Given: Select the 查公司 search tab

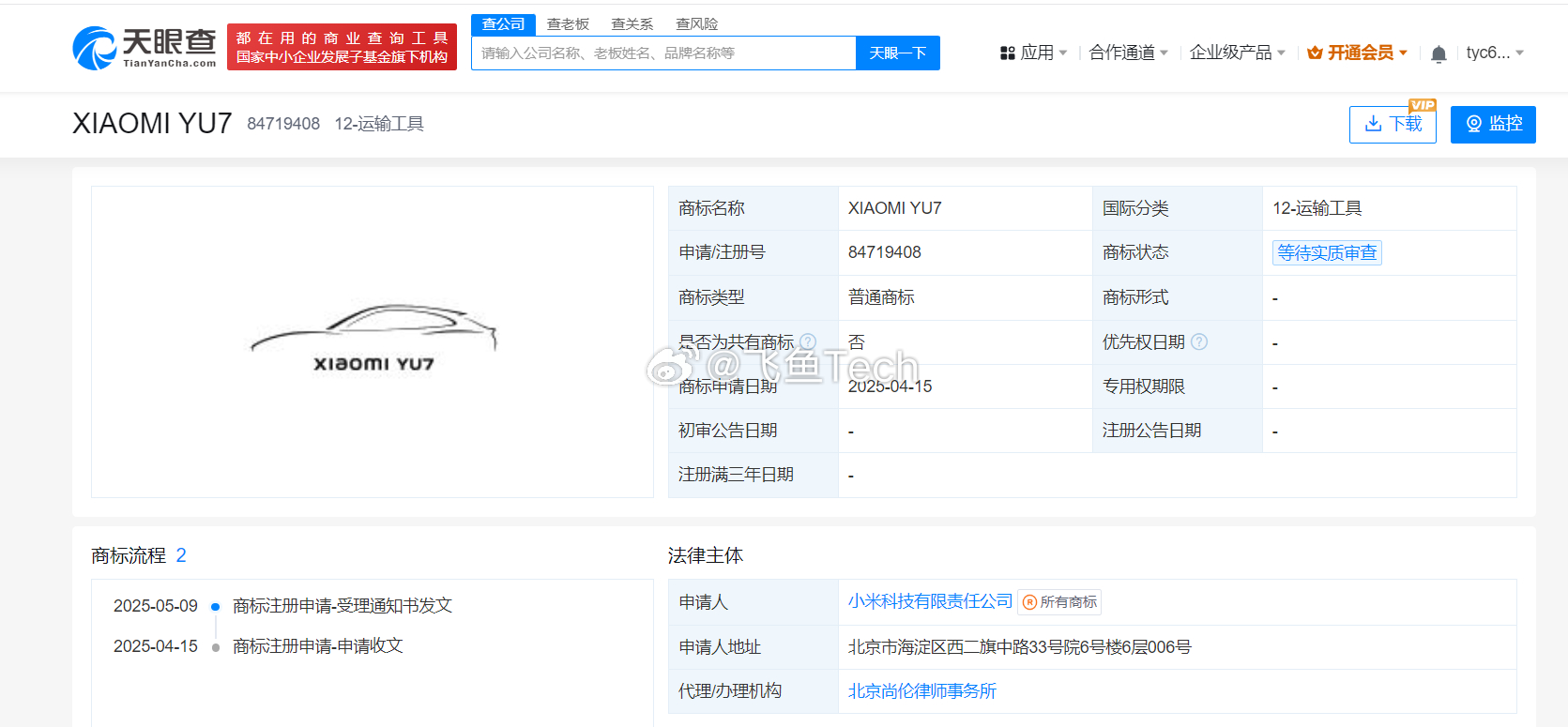Looking at the screenshot, I should point(503,24).
